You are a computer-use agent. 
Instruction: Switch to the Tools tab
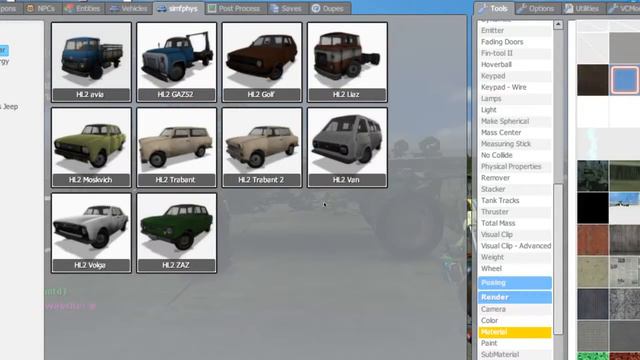493,8
